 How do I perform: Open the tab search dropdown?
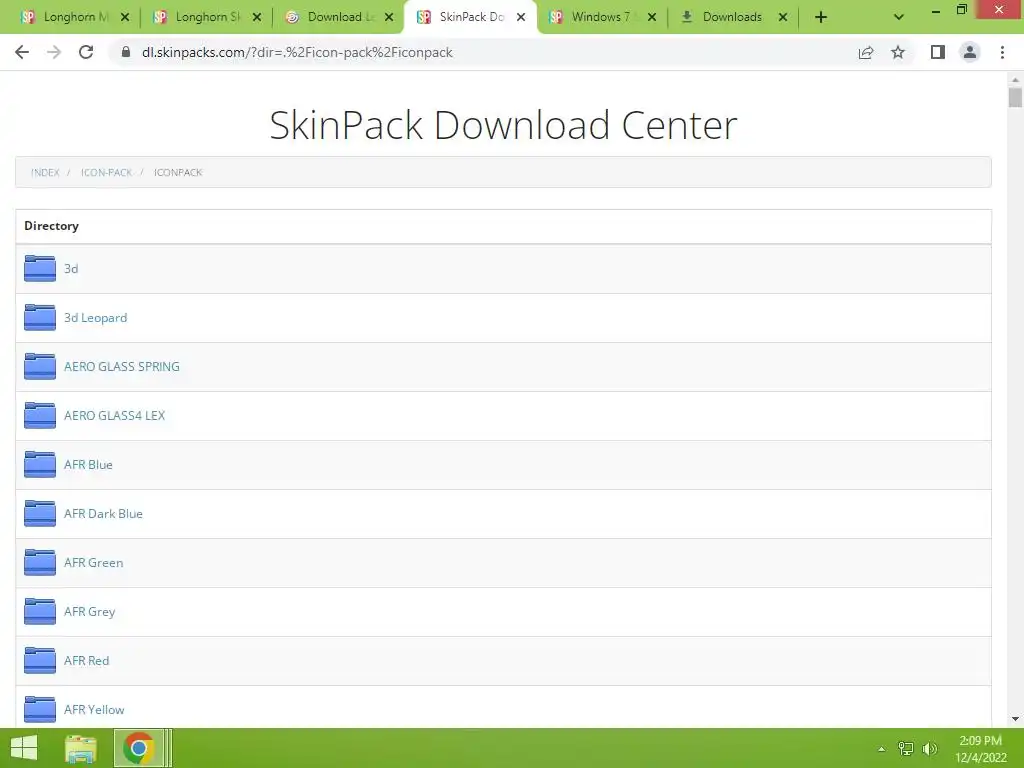[x=899, y=17]
